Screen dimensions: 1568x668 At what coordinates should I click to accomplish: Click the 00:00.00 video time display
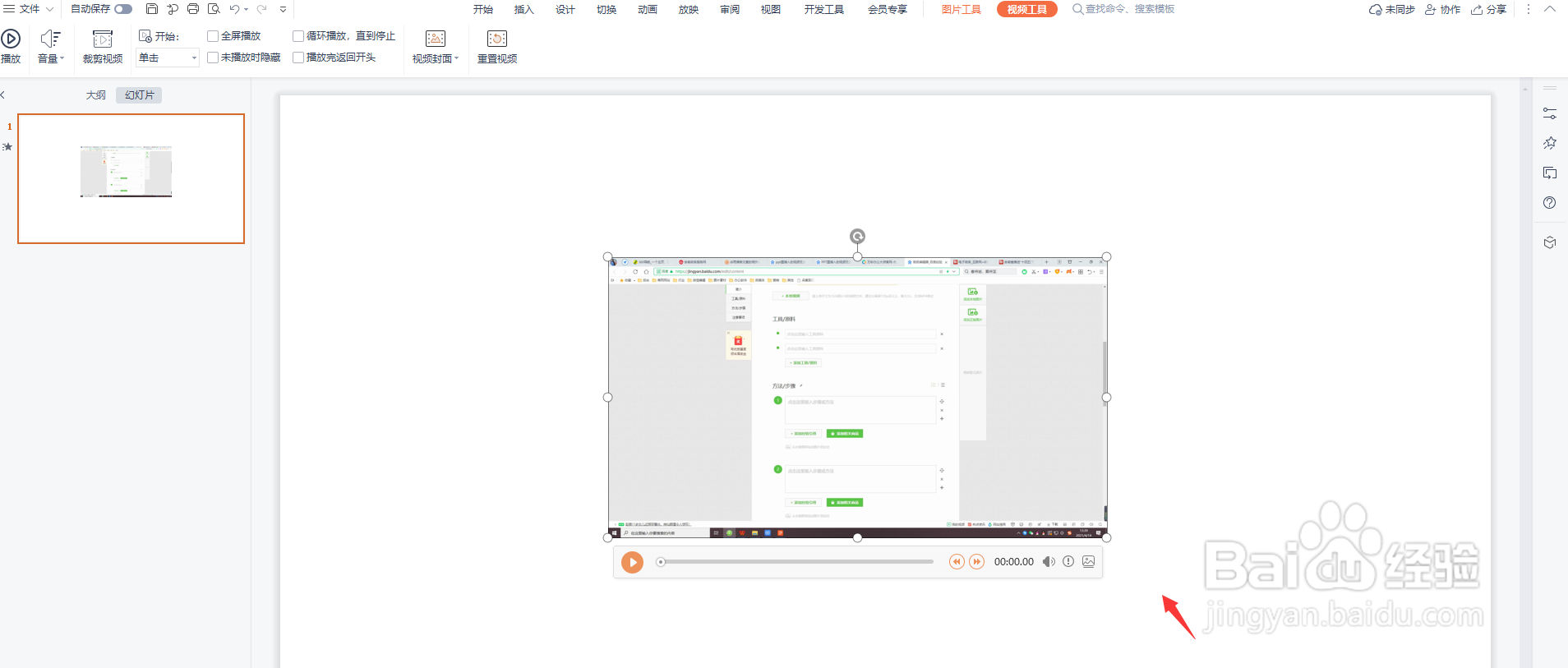pyautogui.click(x=1014, y=562)
